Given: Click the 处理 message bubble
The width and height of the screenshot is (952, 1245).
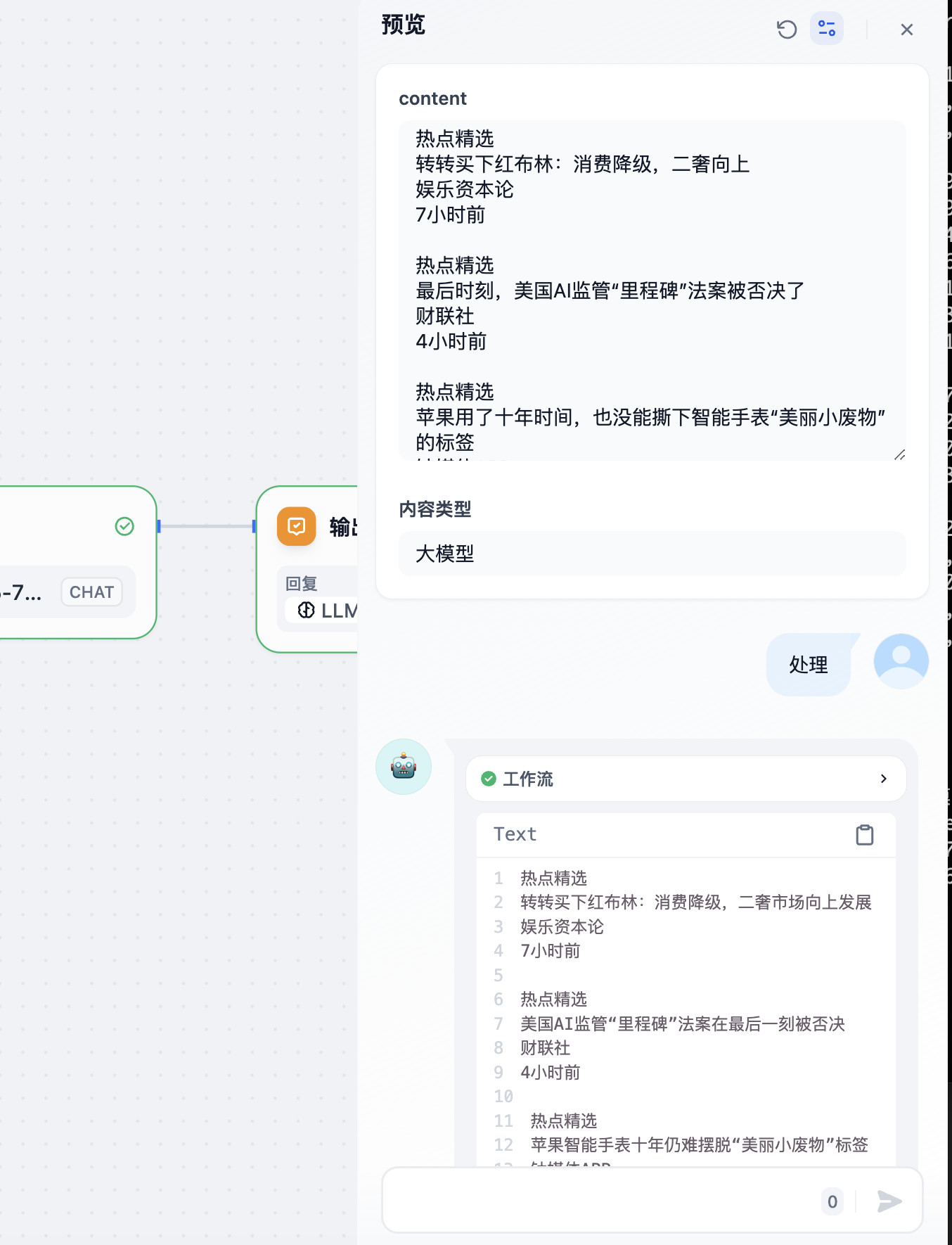Looking at the screenshot, I should coord(809,665).
